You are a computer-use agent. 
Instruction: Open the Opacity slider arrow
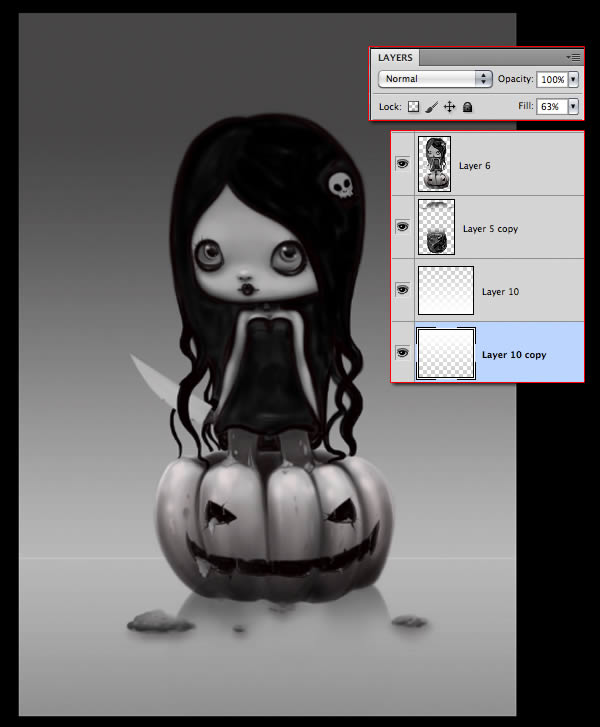[x=573, y=79]
